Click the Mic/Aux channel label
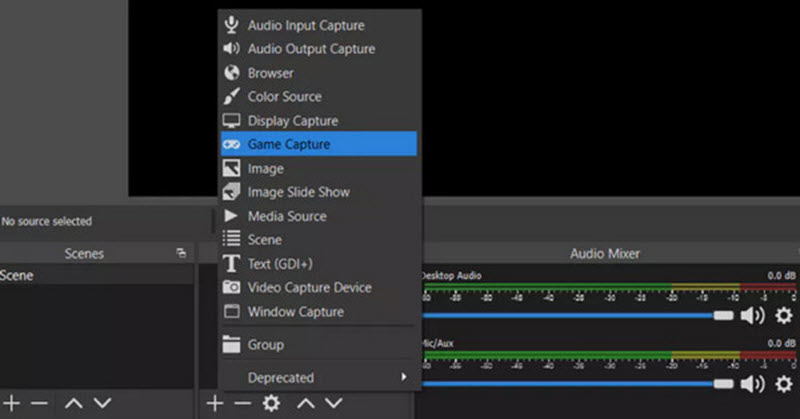 point(438,343)
